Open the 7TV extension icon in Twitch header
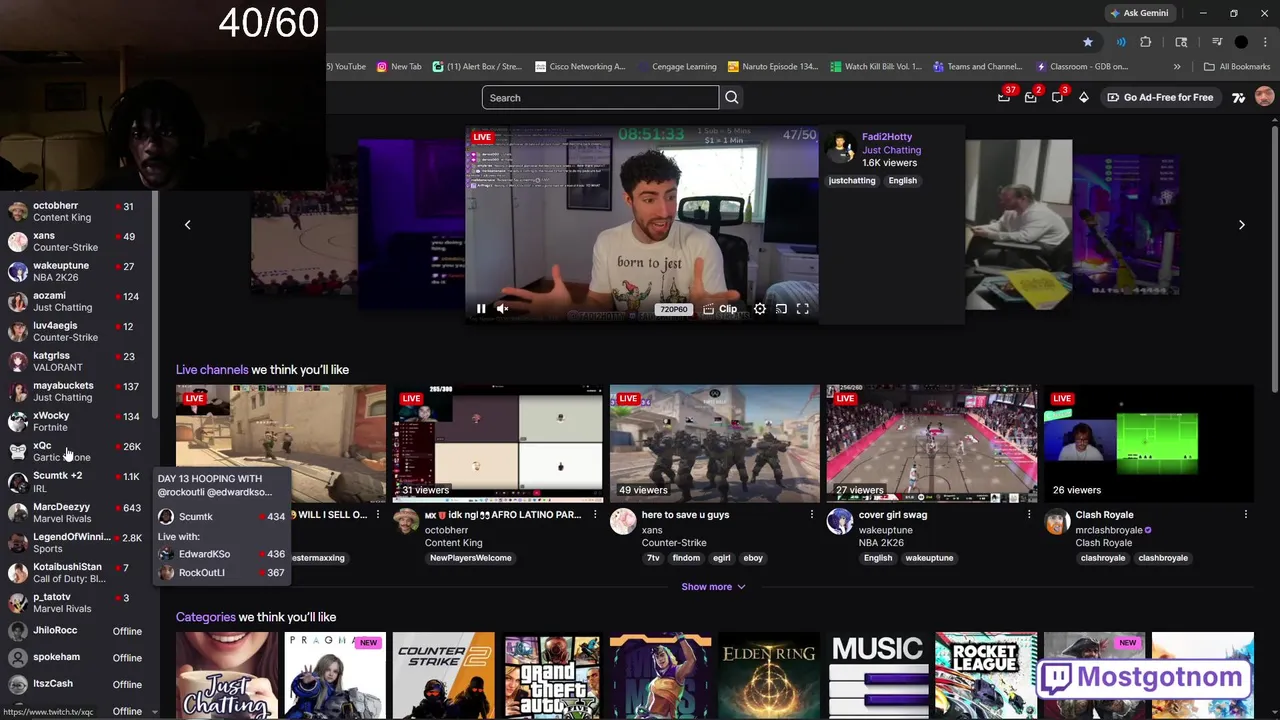Viewport: 1280px width, 720px height. 1238,97
